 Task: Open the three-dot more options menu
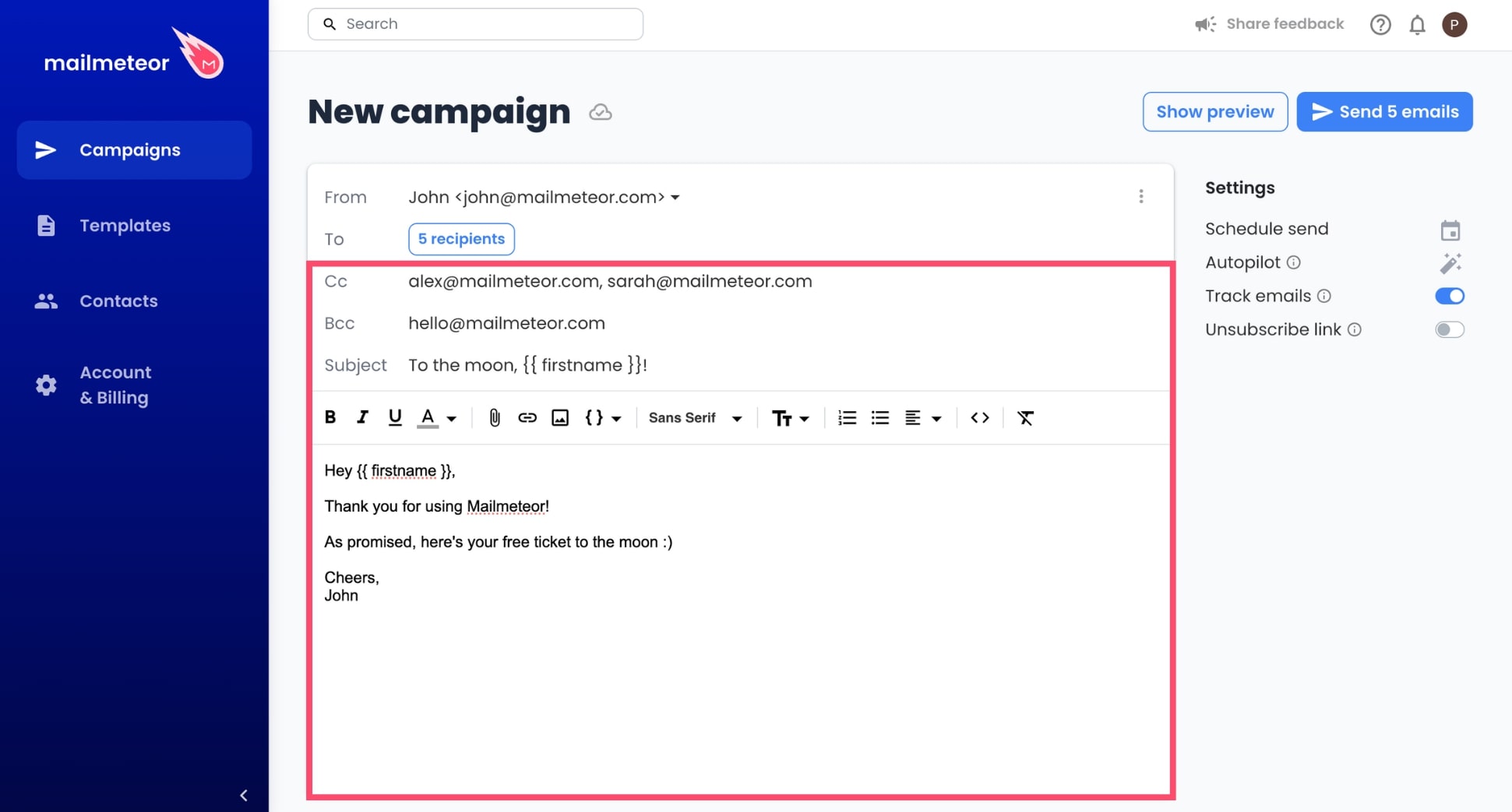click(x=1141, y=196)
